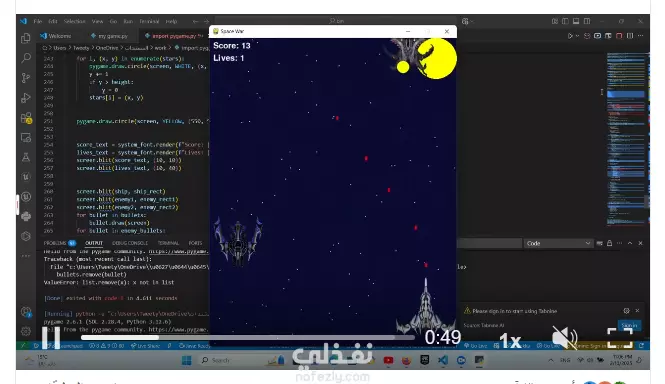The image size is (665, 384).
Task: Open the Accounts icon in activity bar
Action: point(26,312)
